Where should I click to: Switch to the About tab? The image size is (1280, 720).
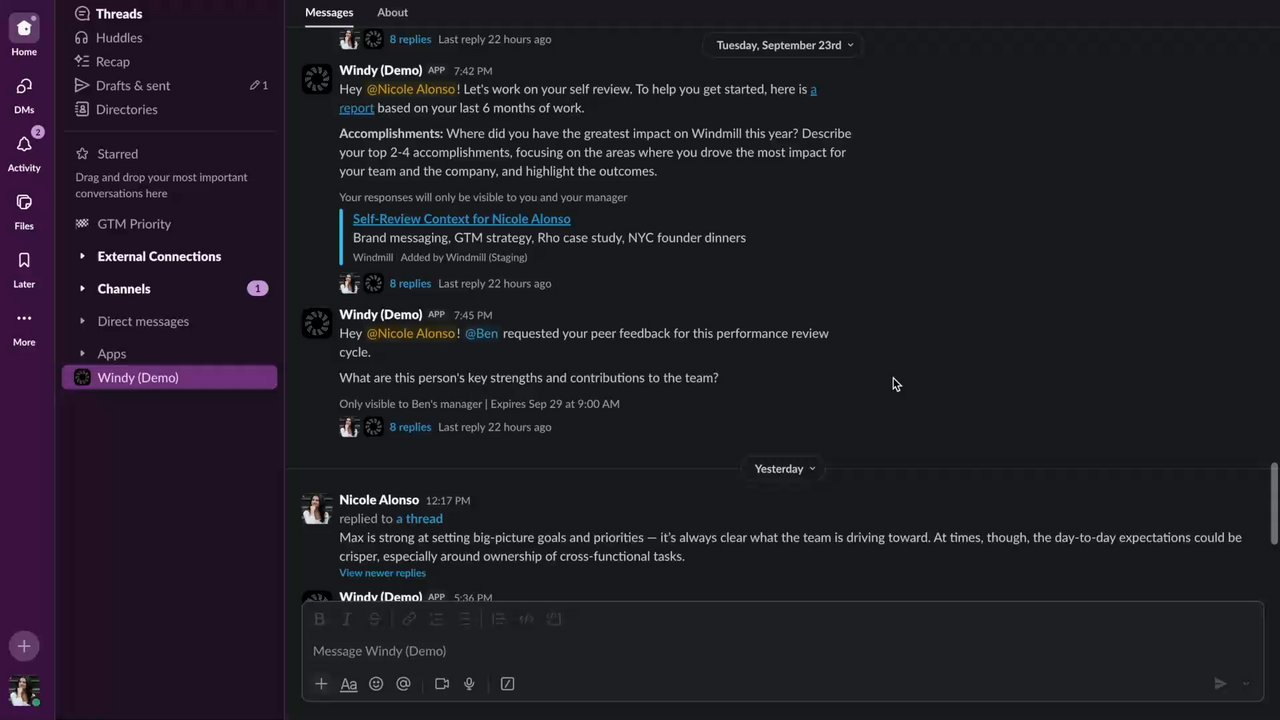click(392, 12)
